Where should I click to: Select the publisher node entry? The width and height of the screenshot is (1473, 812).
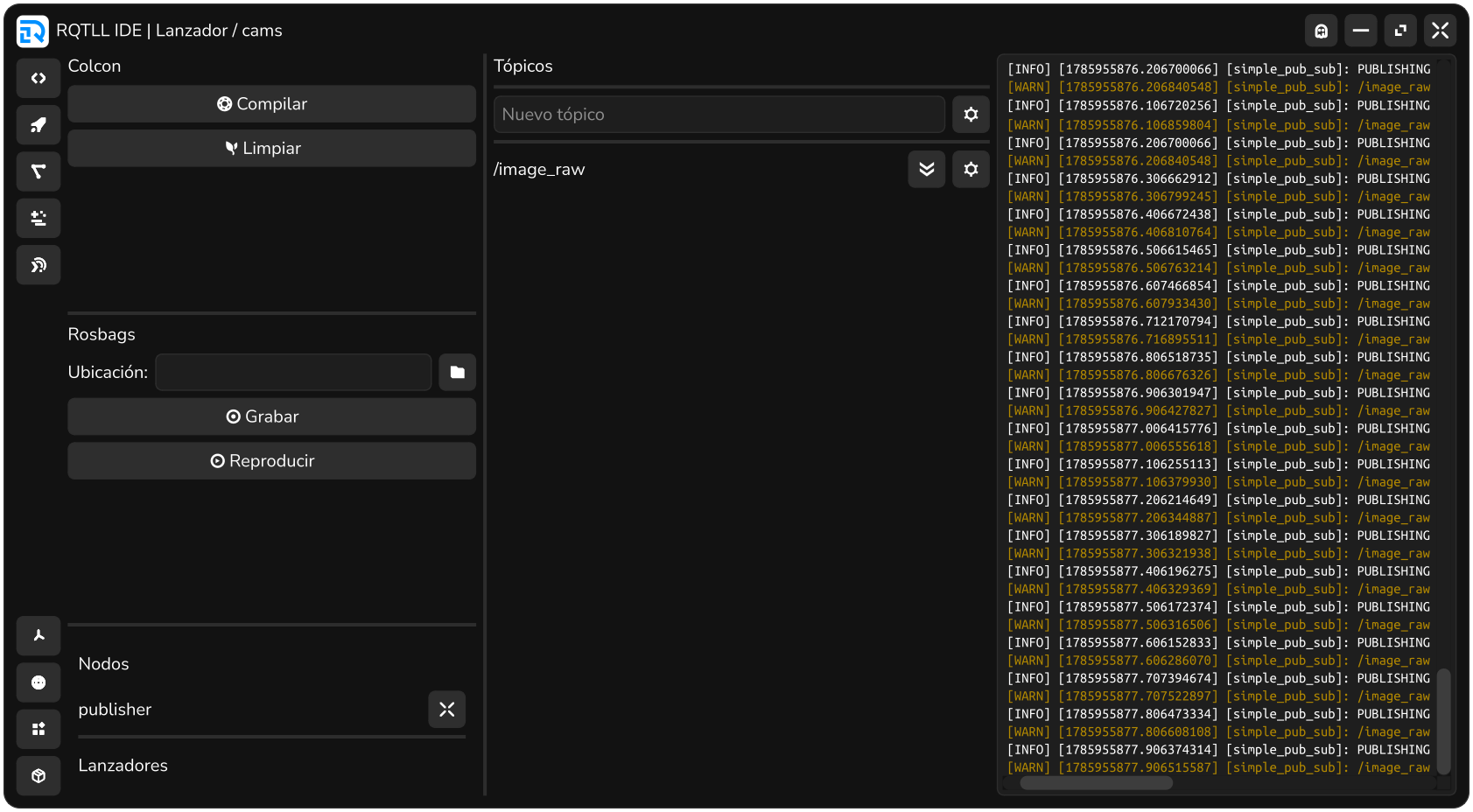(x=115, y=709)
